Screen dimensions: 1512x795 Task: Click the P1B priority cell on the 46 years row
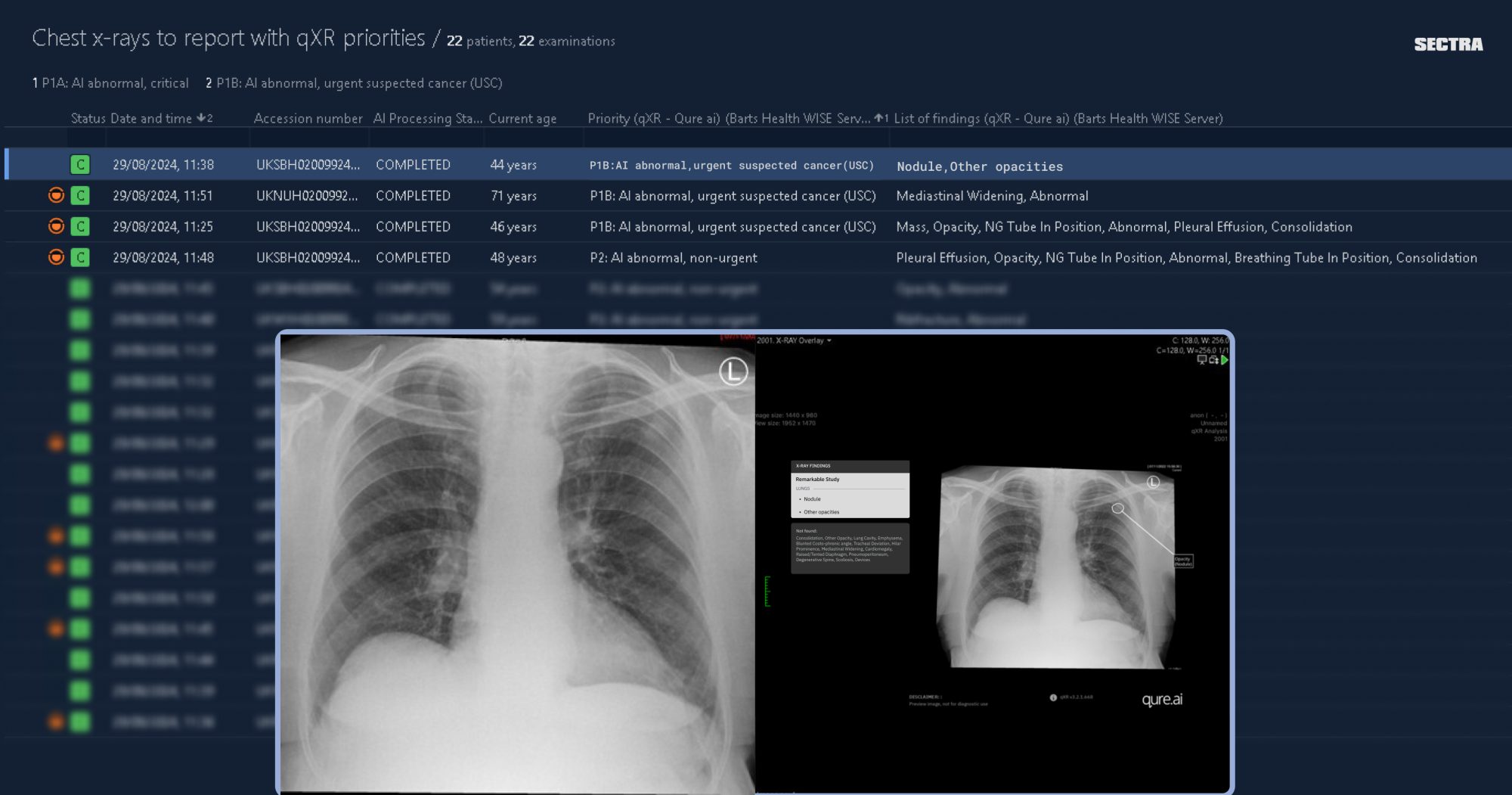pos(733,226)
